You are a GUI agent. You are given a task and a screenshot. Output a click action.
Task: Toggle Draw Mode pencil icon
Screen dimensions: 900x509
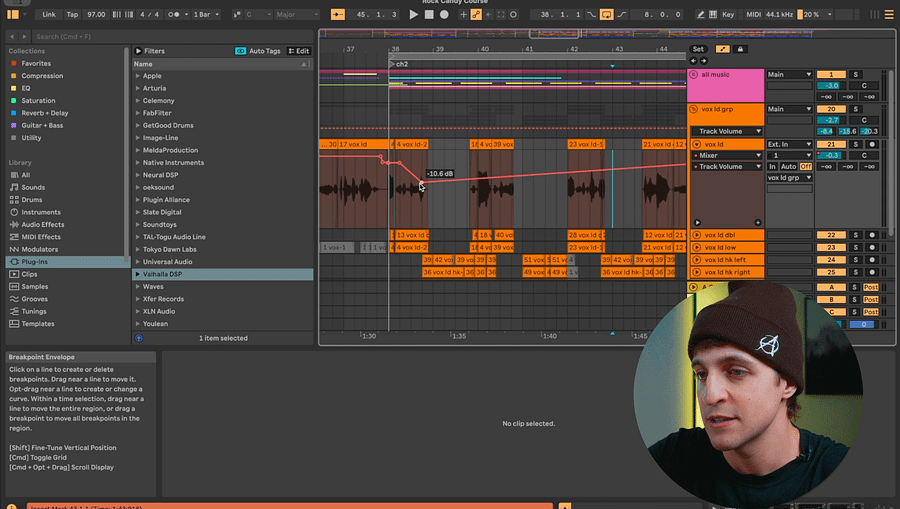click(700, 14)
